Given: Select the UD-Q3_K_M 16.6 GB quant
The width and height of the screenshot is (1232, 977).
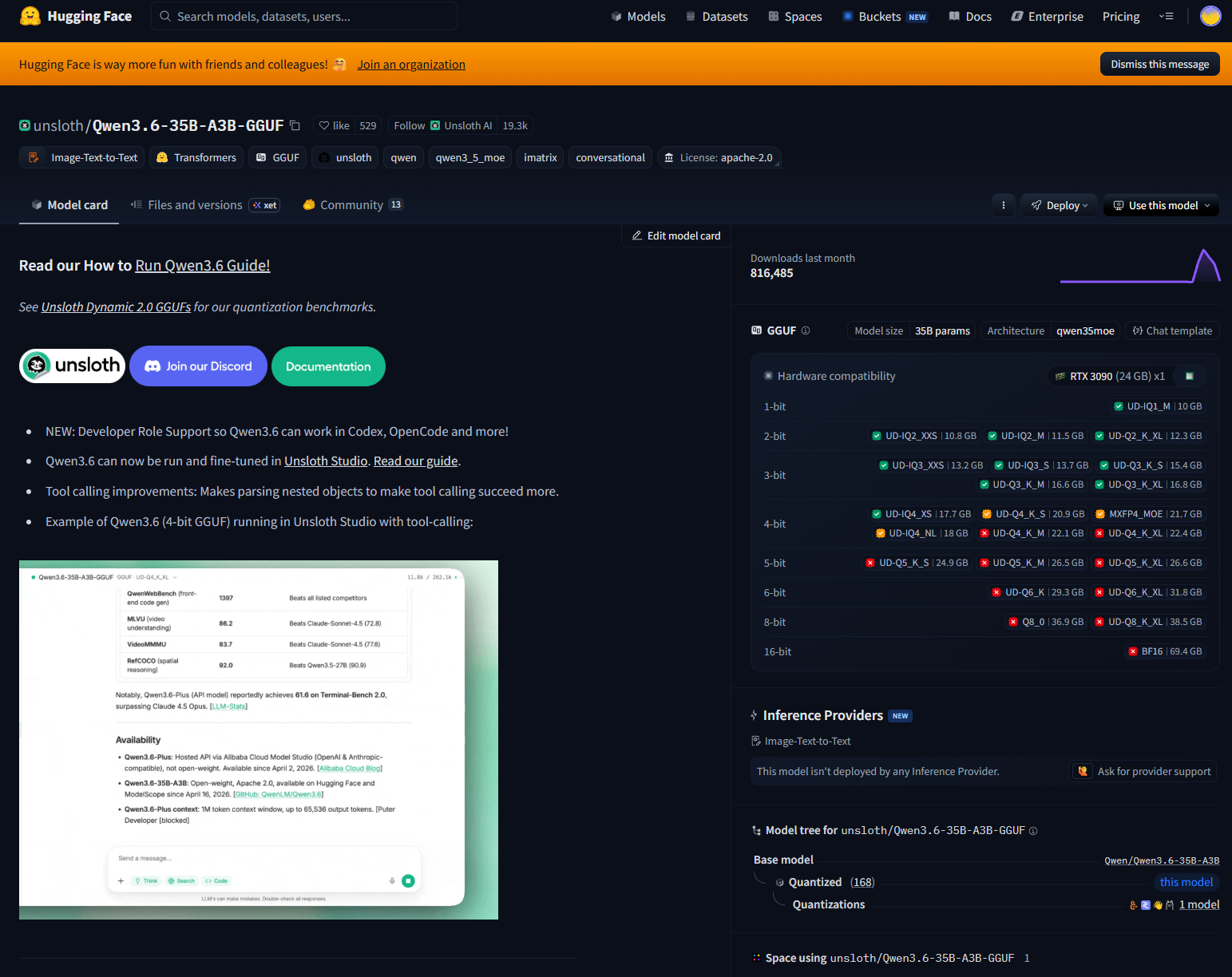Looking at the screenshot, I should [x=1031, y=485].
